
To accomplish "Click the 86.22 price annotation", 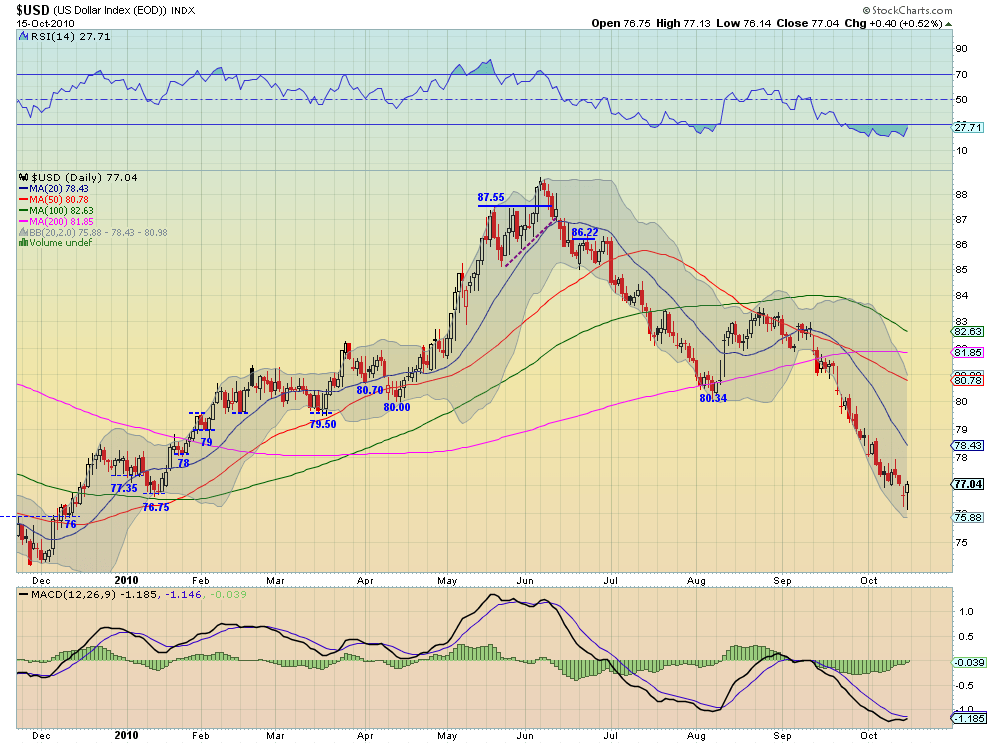I will tap(585, 232).
